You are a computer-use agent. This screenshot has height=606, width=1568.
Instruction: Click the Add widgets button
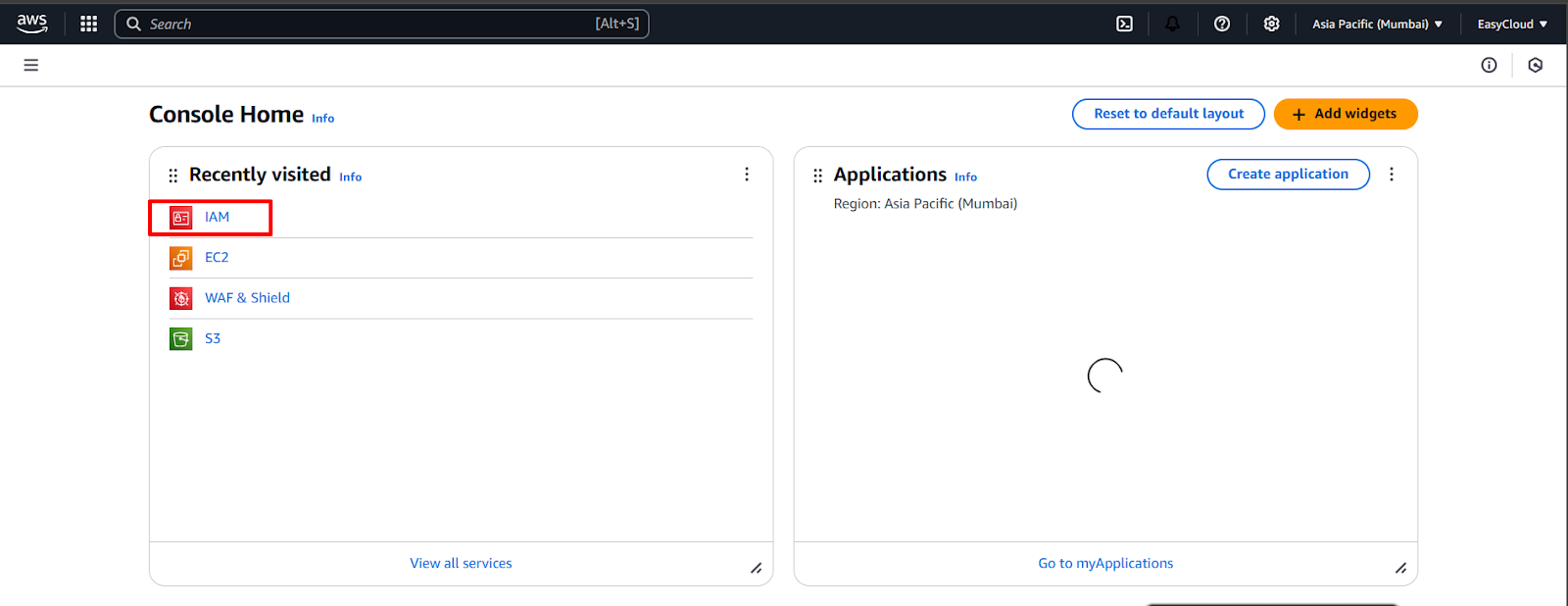1346,114
